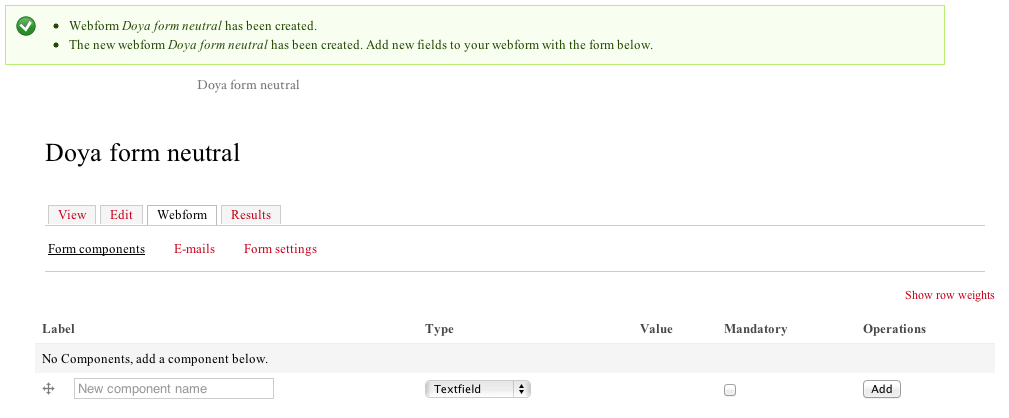Click the Type column header
This screenshot has width=1009, height=418.
tap(439, 329)
